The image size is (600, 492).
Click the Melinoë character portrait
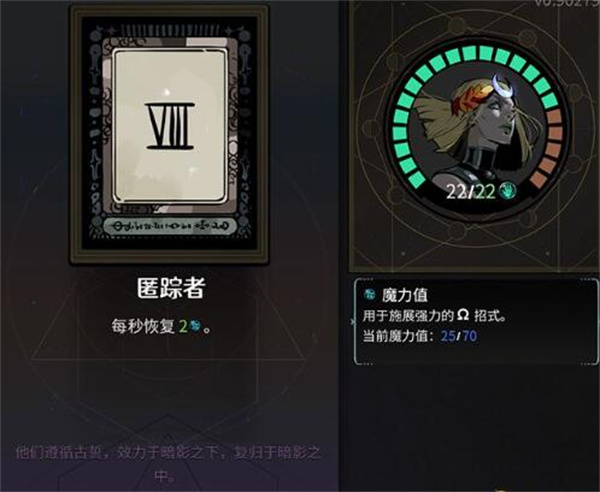click(x=474, y=128)
